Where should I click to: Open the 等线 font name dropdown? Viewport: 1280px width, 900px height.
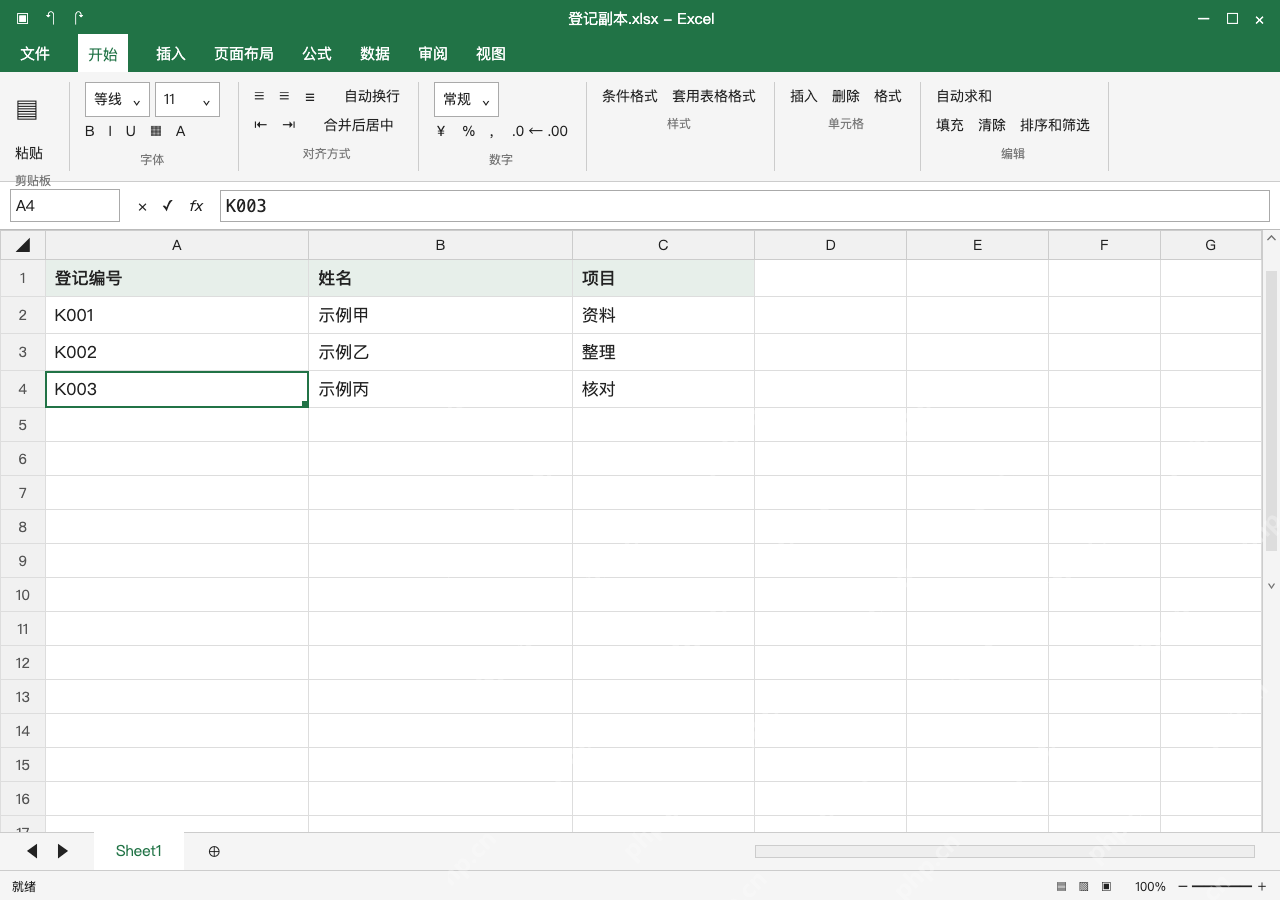pyautogui.click(x=118, y=99)
